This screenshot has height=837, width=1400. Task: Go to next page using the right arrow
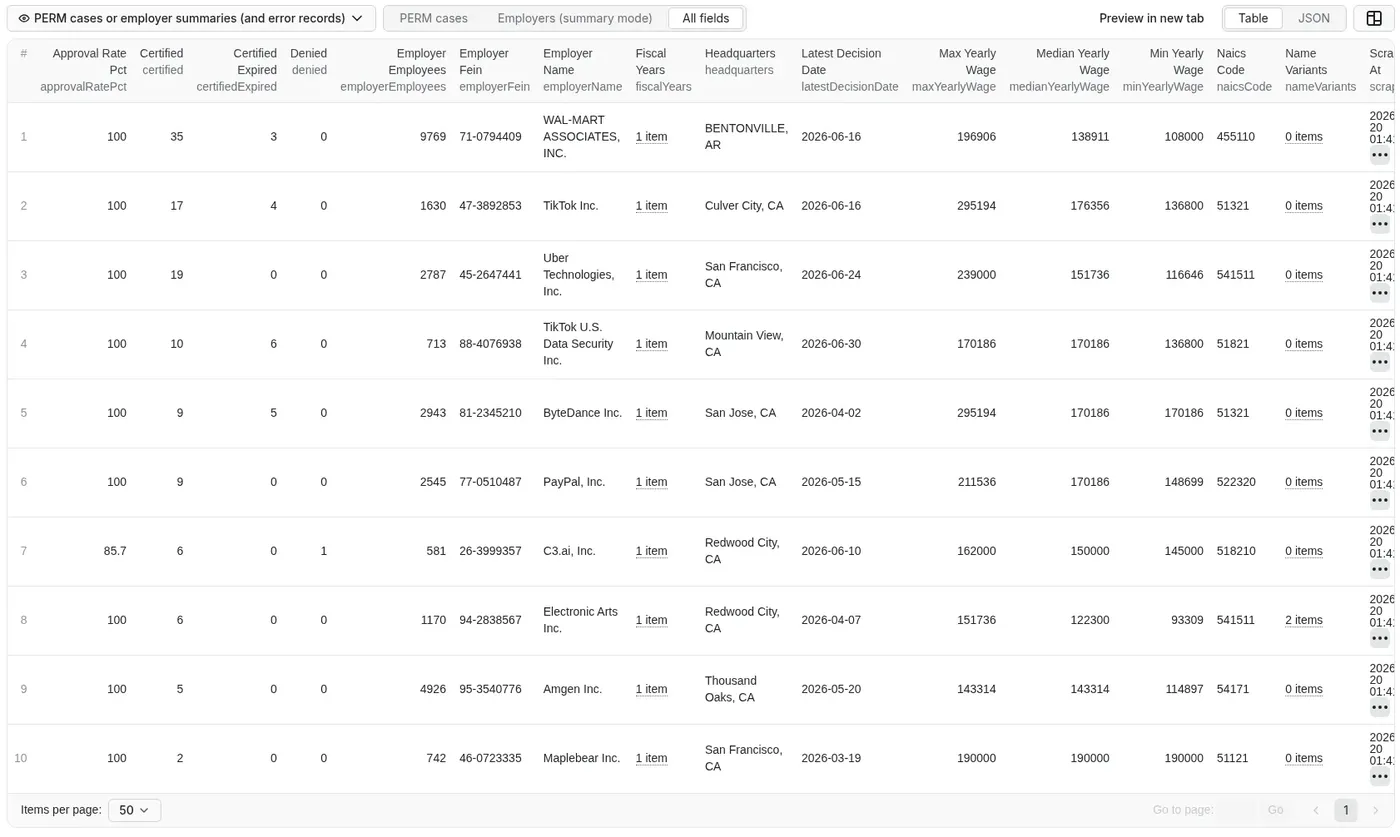click(x=1376, y=810)
